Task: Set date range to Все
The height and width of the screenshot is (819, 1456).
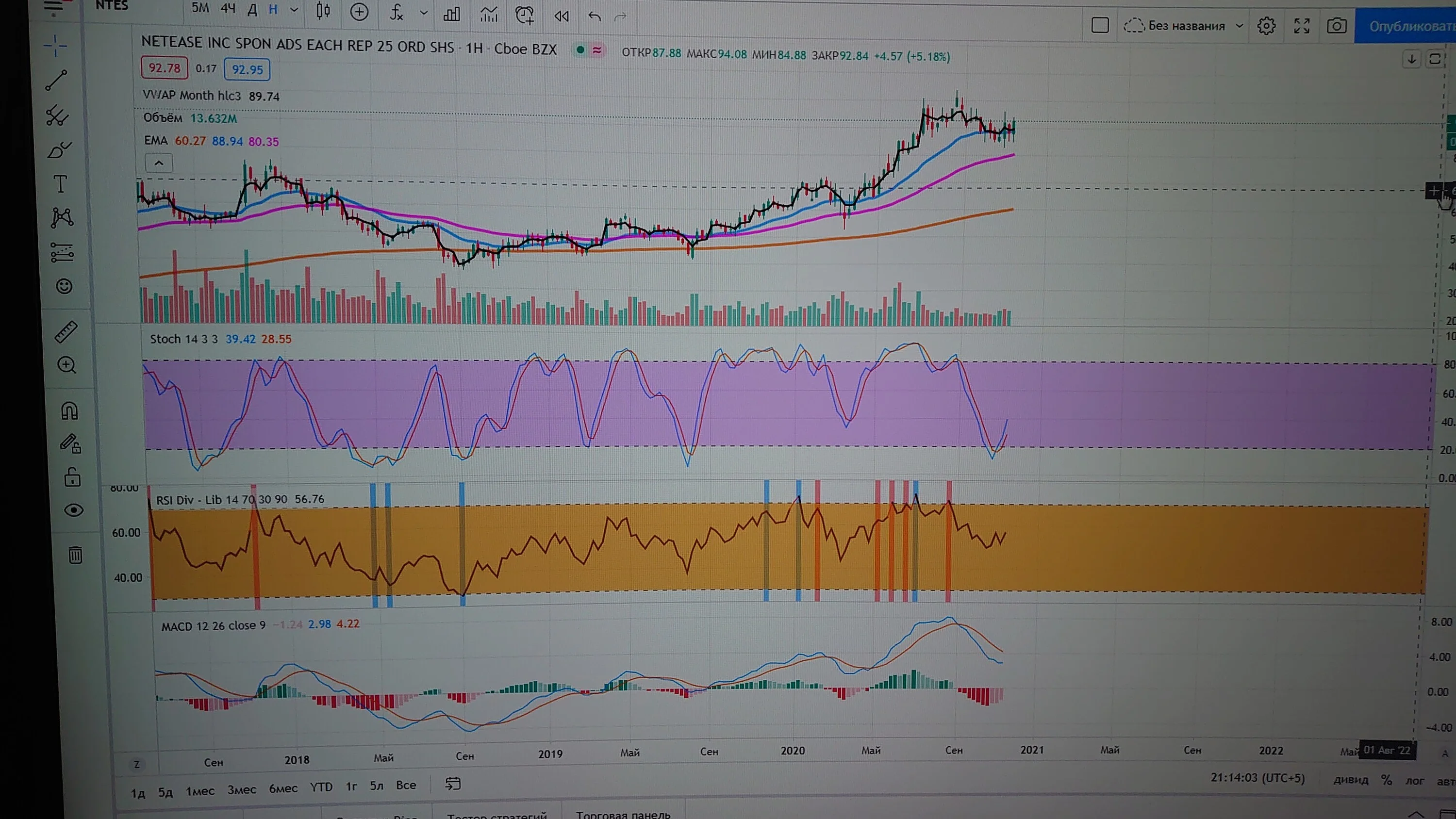Action: pos(406,785)
